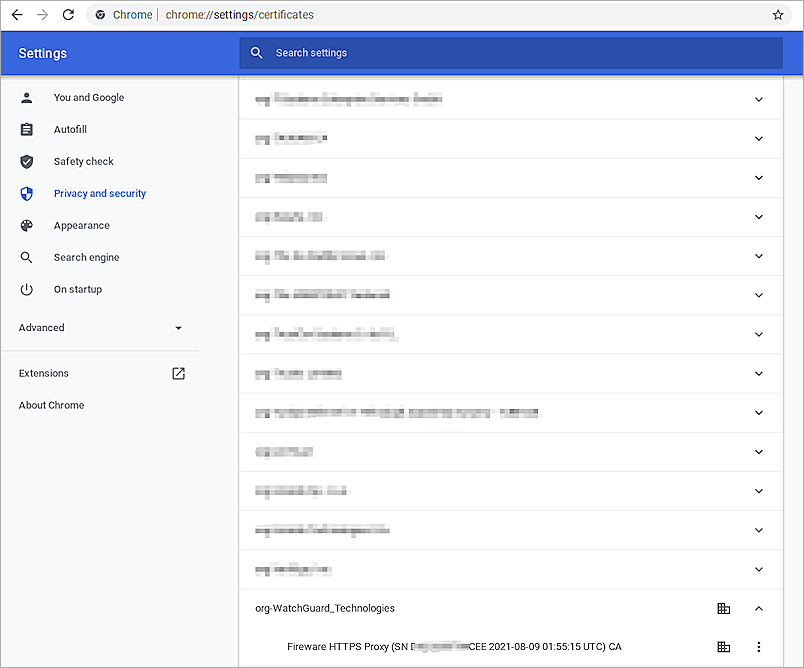The image size is (804, 668).
Task: Expand the first certificate authority in the list
Action: [759, 98]
